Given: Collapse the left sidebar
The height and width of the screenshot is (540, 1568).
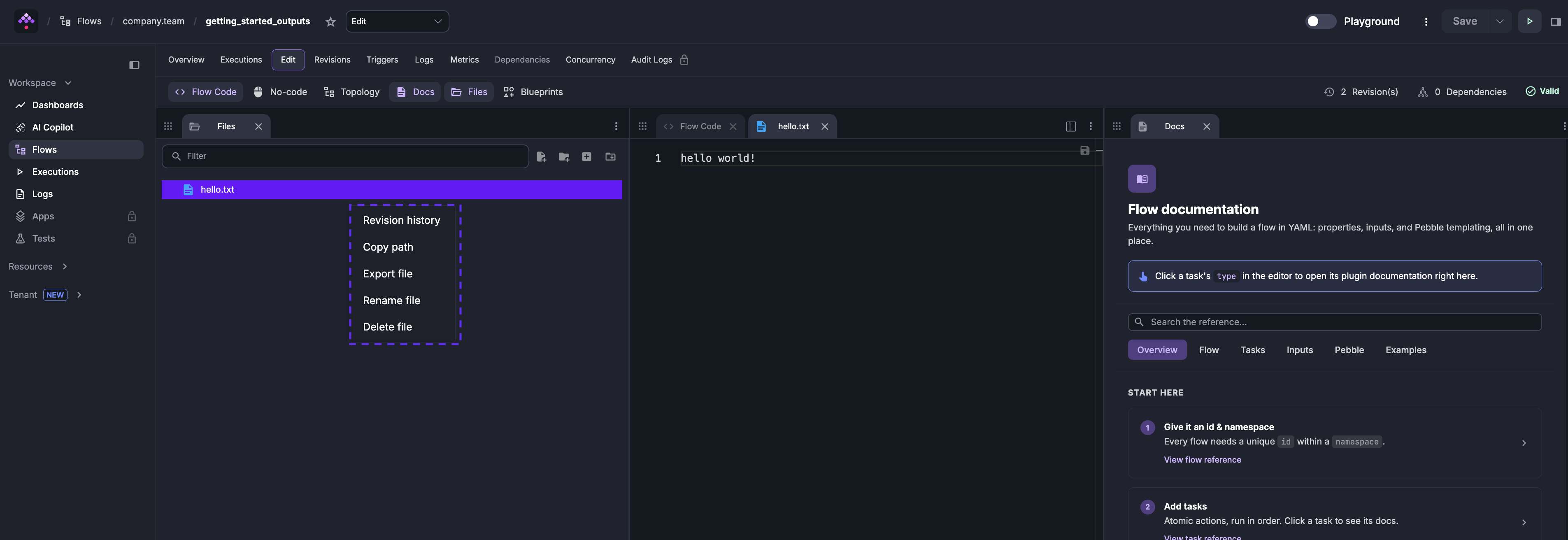Looking at the screenshot, I should tap(135, 65).
